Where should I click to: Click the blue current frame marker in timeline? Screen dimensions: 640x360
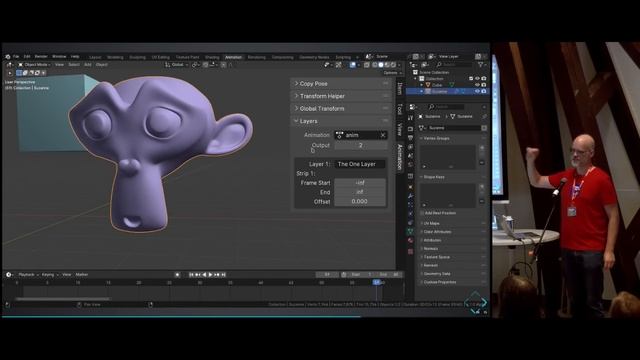(377, 282)
